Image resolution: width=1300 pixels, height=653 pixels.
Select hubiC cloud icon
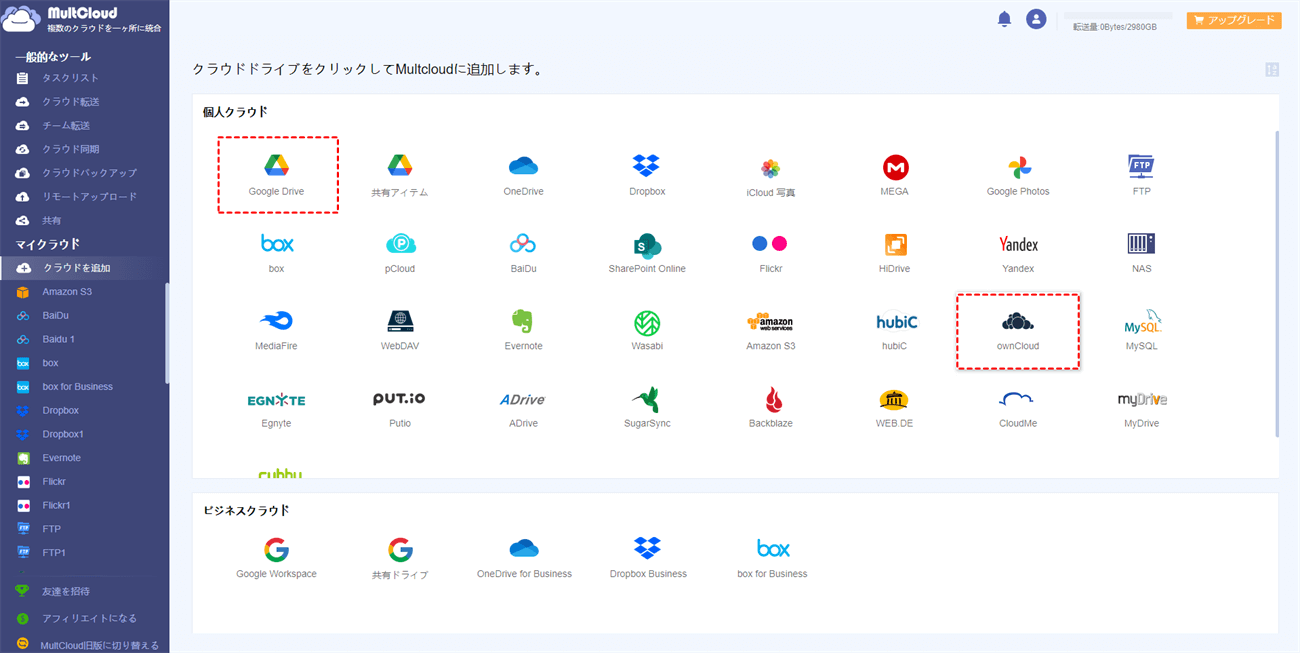tap(895, 330)
